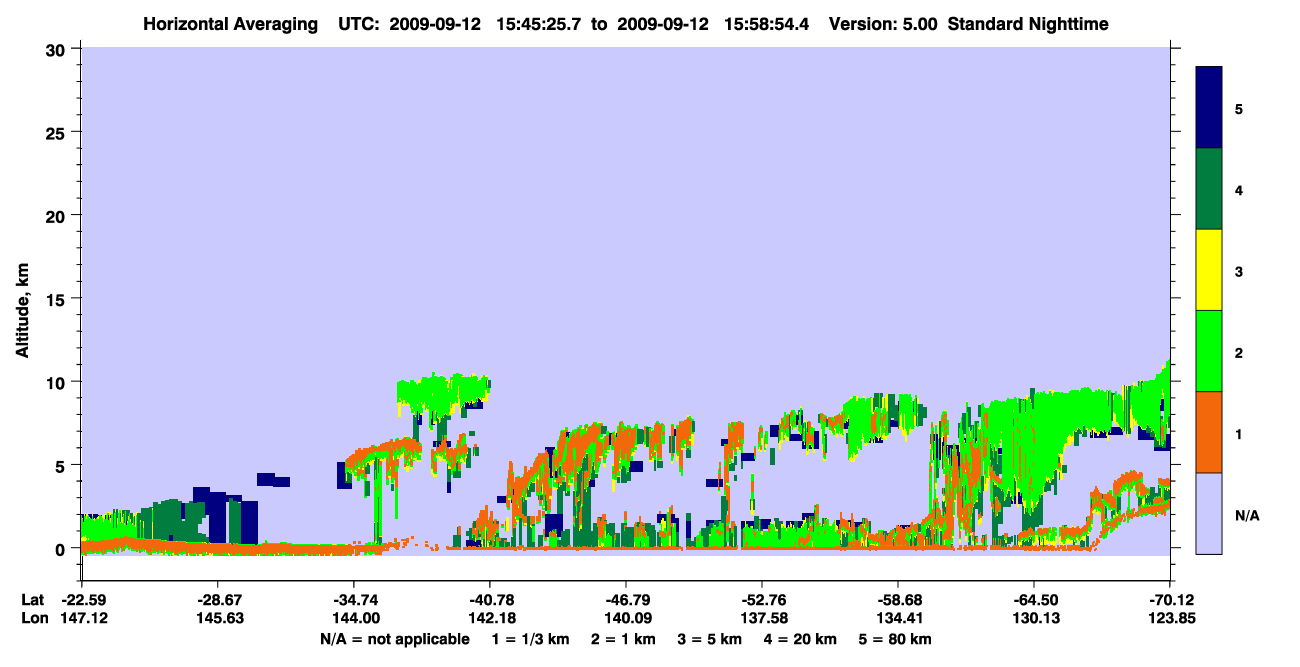The width and height of the screenshot is (1300, 667).
Task: Click the color bar label '4'
Action: [1239, 190]
